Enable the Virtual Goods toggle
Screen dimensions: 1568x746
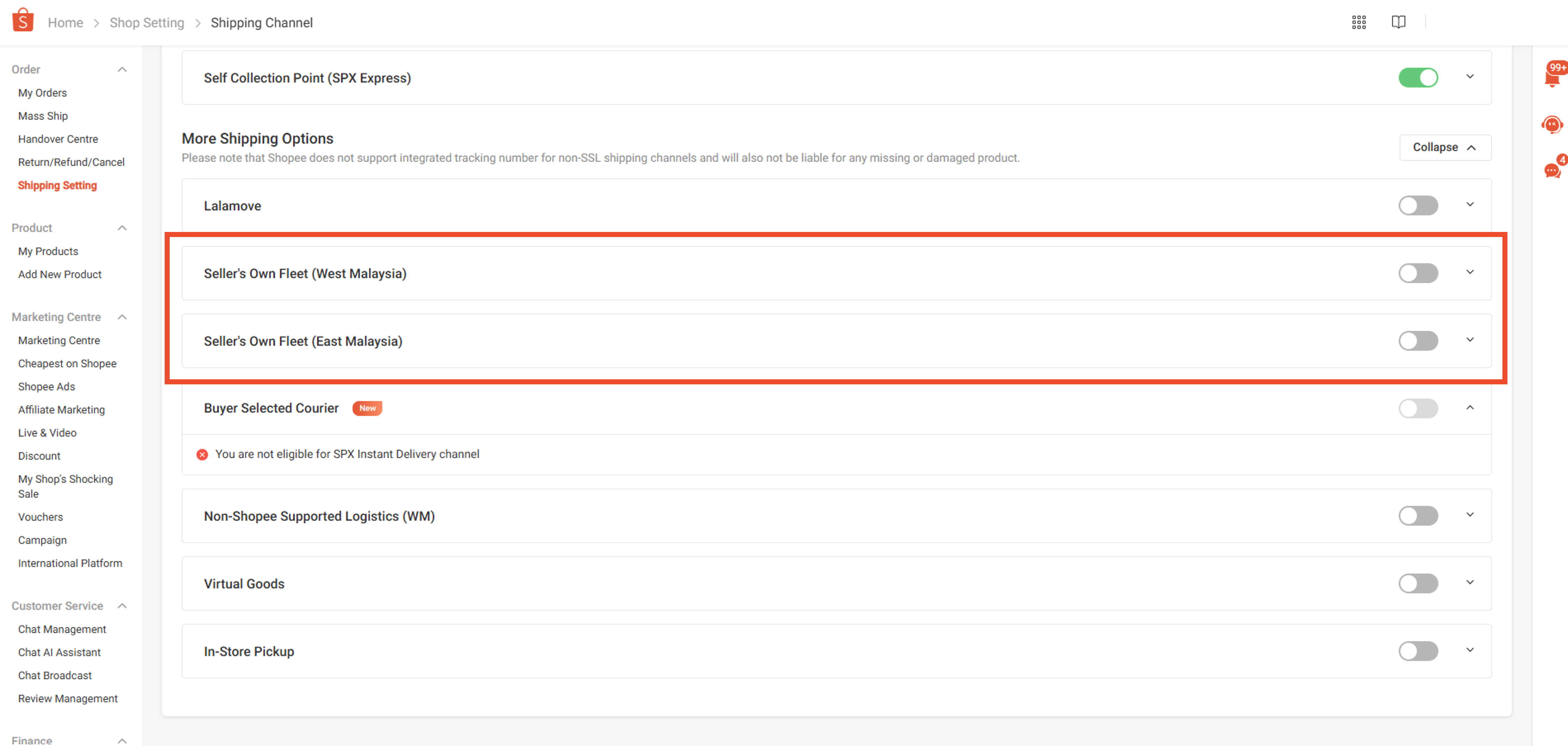(x=1418, y=584)
